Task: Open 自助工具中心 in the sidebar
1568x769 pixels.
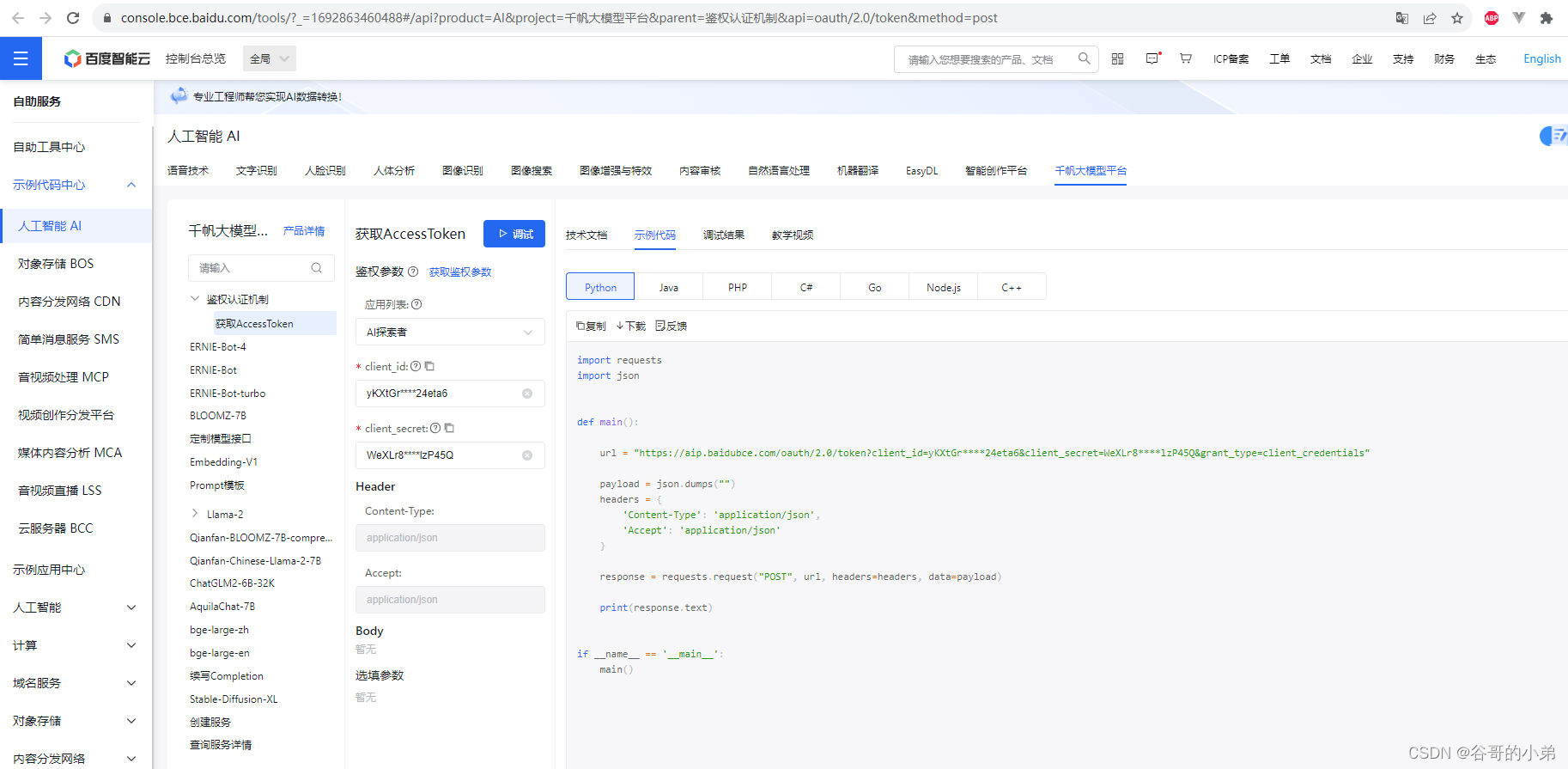Action: 49,147
